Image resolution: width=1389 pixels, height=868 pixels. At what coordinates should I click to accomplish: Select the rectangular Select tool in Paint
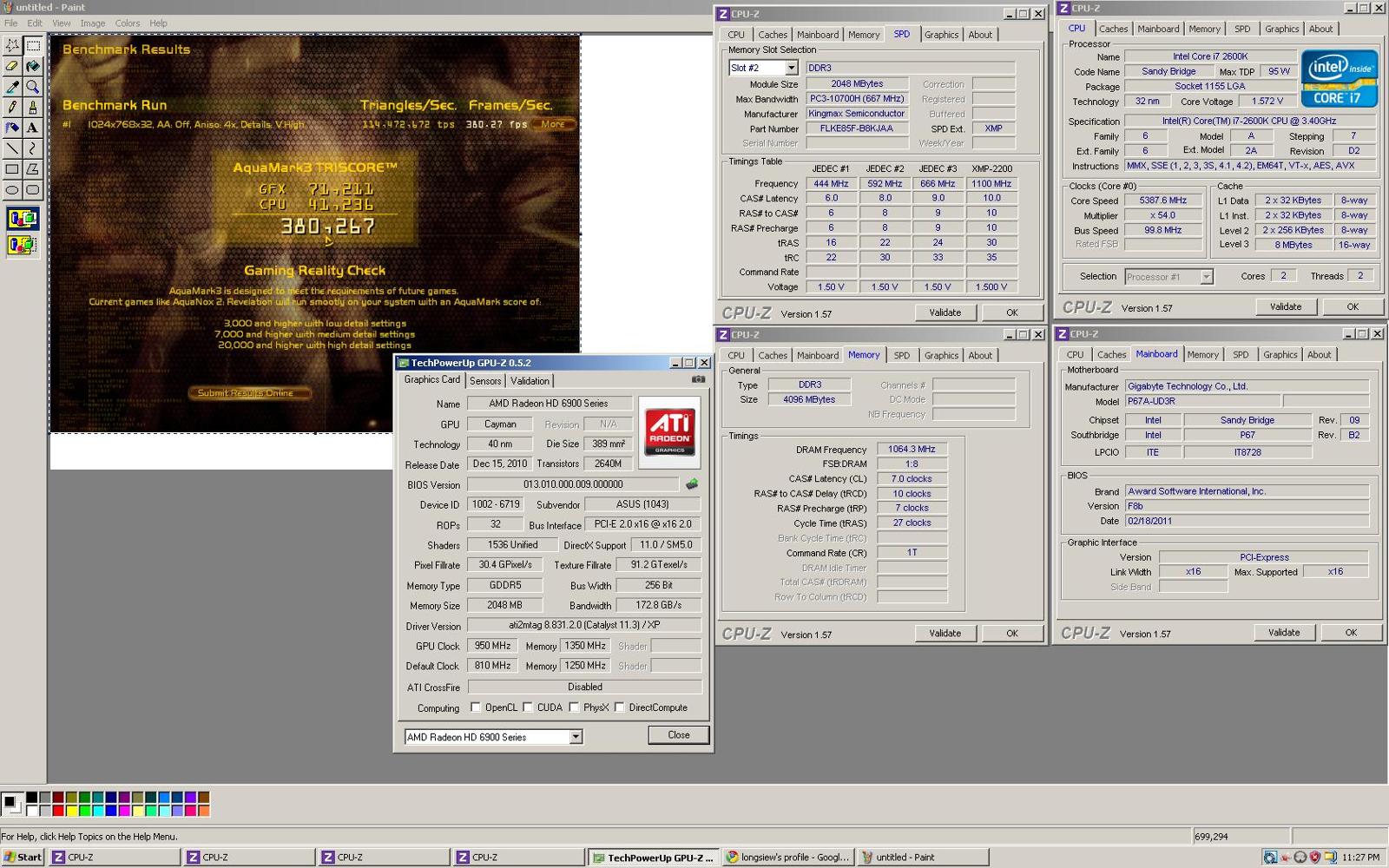(33, 45)
